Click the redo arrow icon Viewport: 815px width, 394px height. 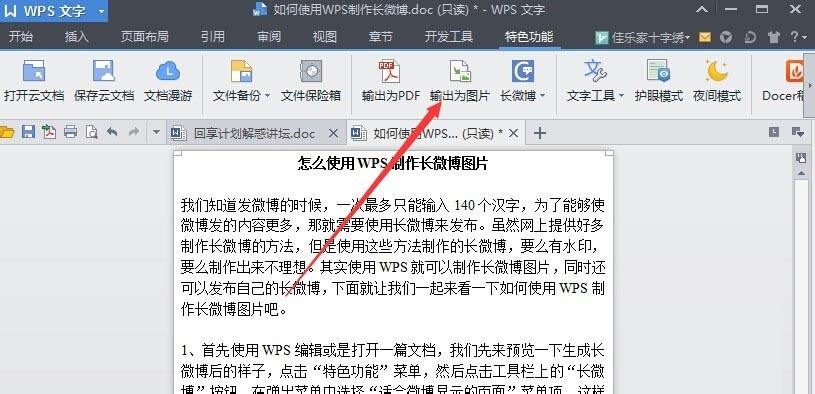coord(134,132)
